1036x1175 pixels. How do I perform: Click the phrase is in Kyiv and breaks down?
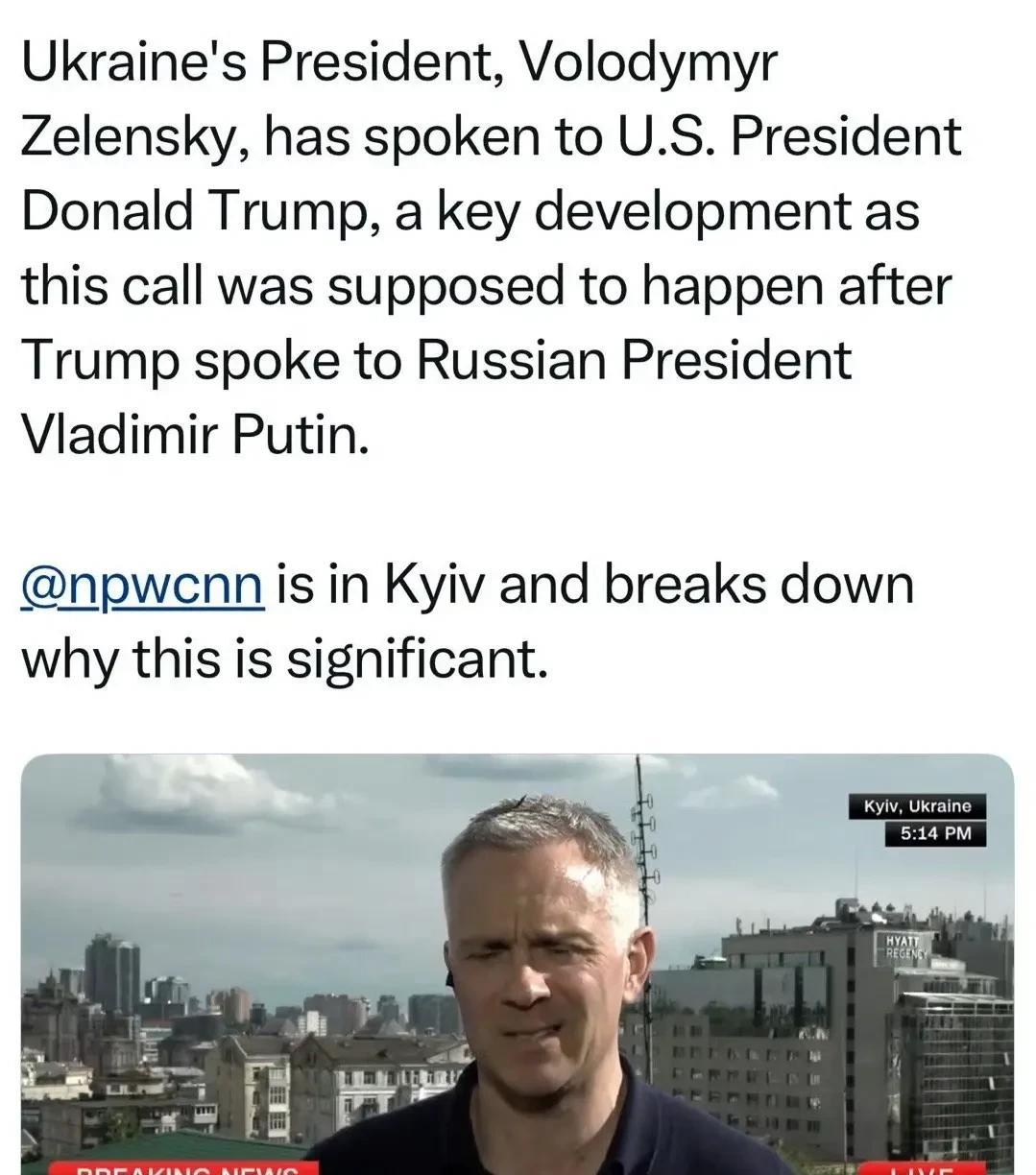coord(594,586)
